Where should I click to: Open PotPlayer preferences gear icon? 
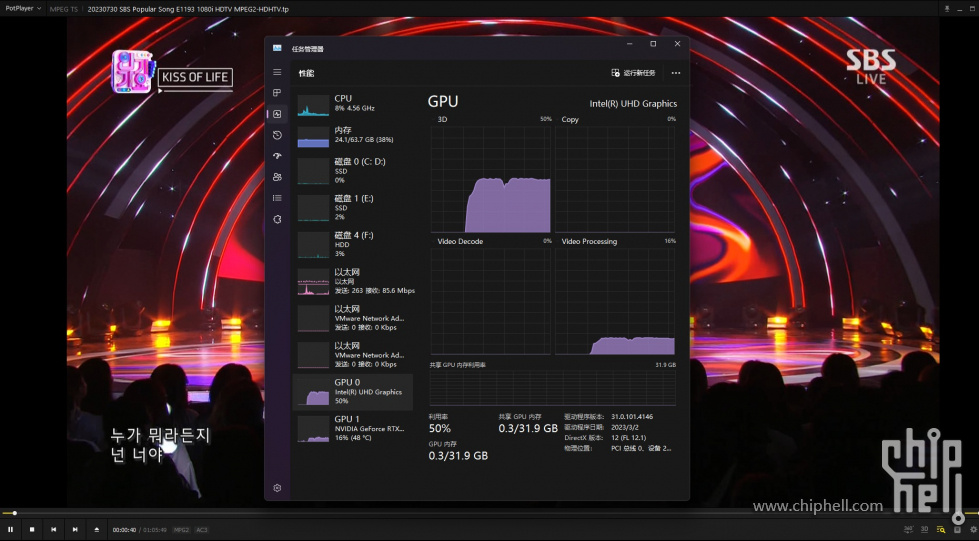tap(973, 530)
